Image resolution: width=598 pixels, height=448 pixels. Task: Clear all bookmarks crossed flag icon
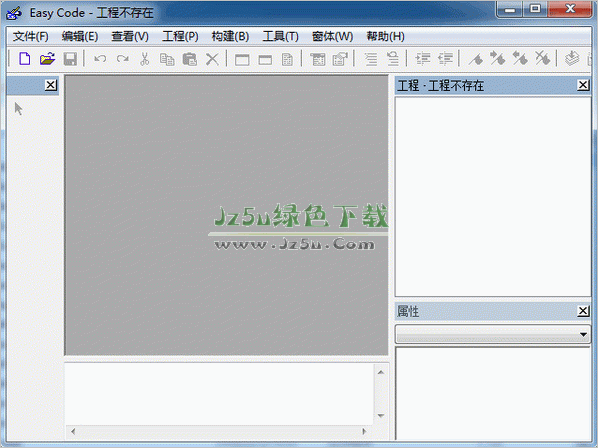click(542, 58)
